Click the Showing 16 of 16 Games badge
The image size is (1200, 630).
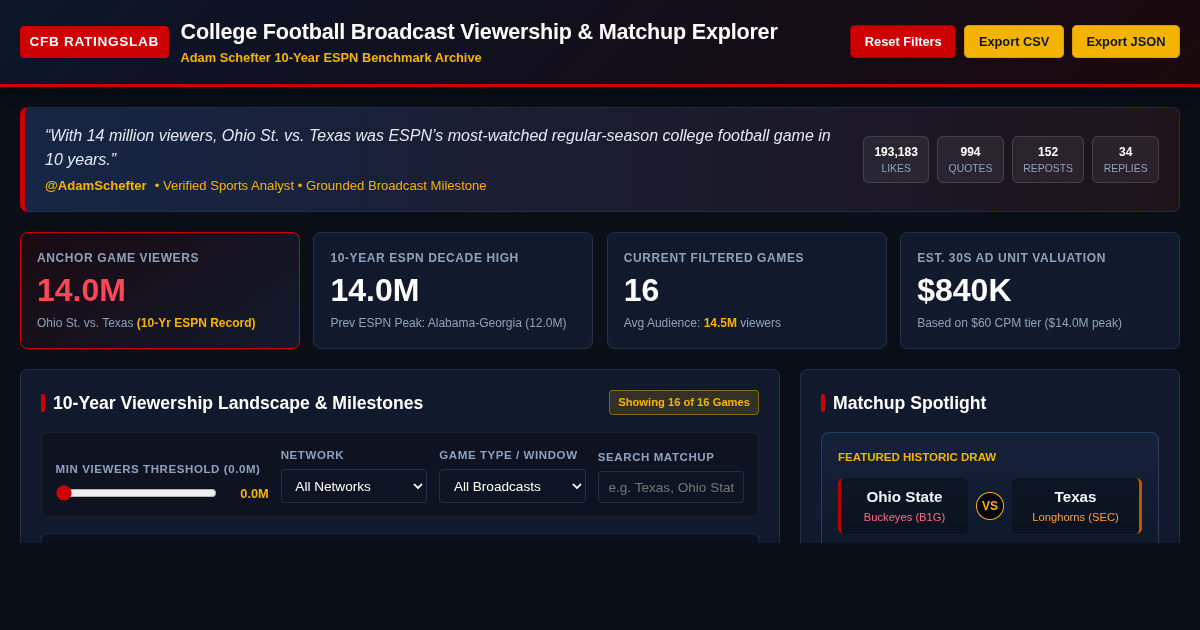684,402
